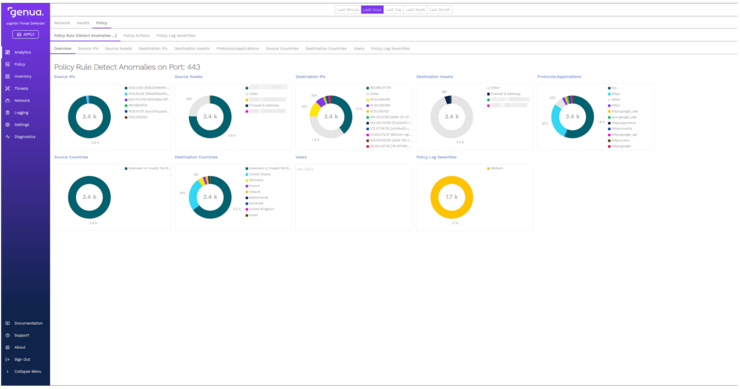Open the Policy icon in the sidebar
Viewport: 740px width, 389px height.
(x=8, y=64)
